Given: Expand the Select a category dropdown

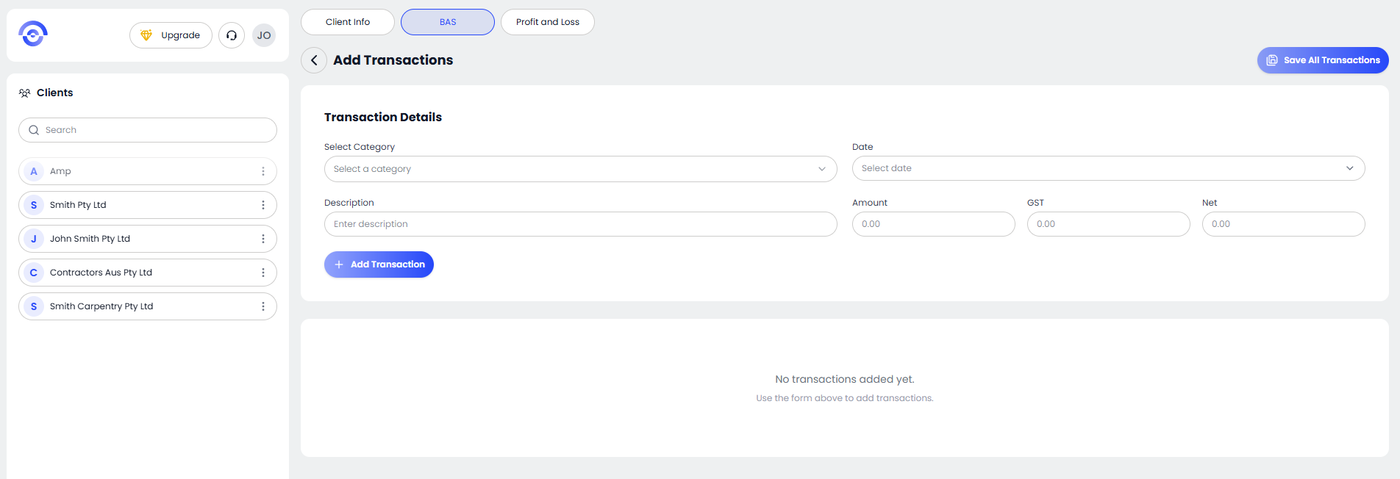Looking at the screenshot, I should [580, 169].
